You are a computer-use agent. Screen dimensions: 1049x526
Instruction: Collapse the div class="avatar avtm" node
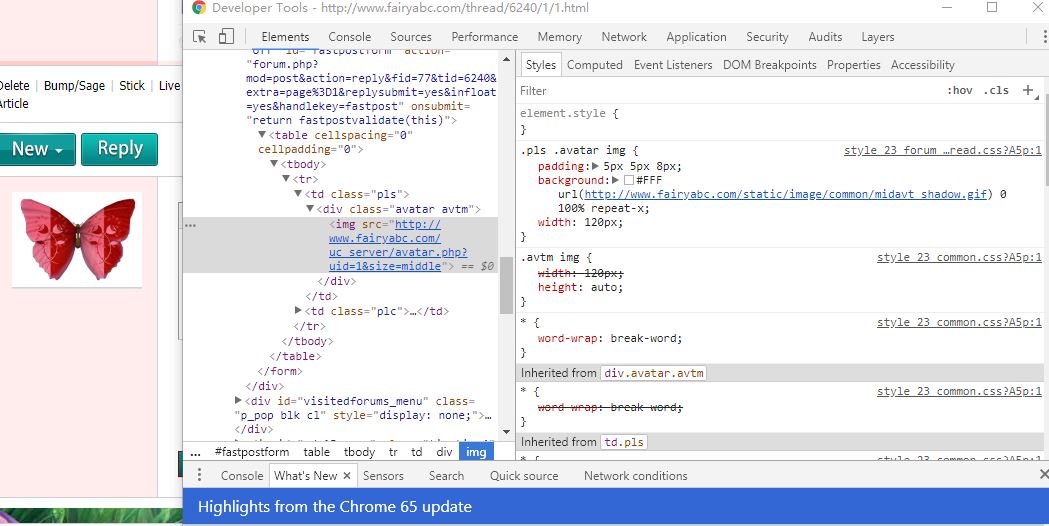coord(310,209)
